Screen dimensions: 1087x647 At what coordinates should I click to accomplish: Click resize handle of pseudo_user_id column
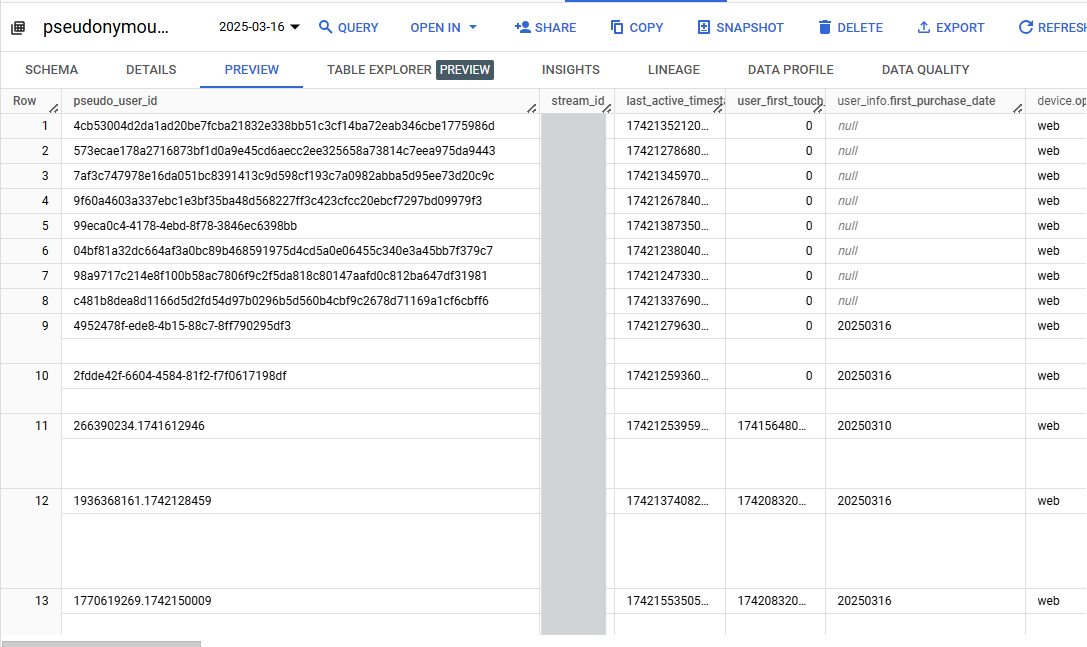click(x=532, y=108)
